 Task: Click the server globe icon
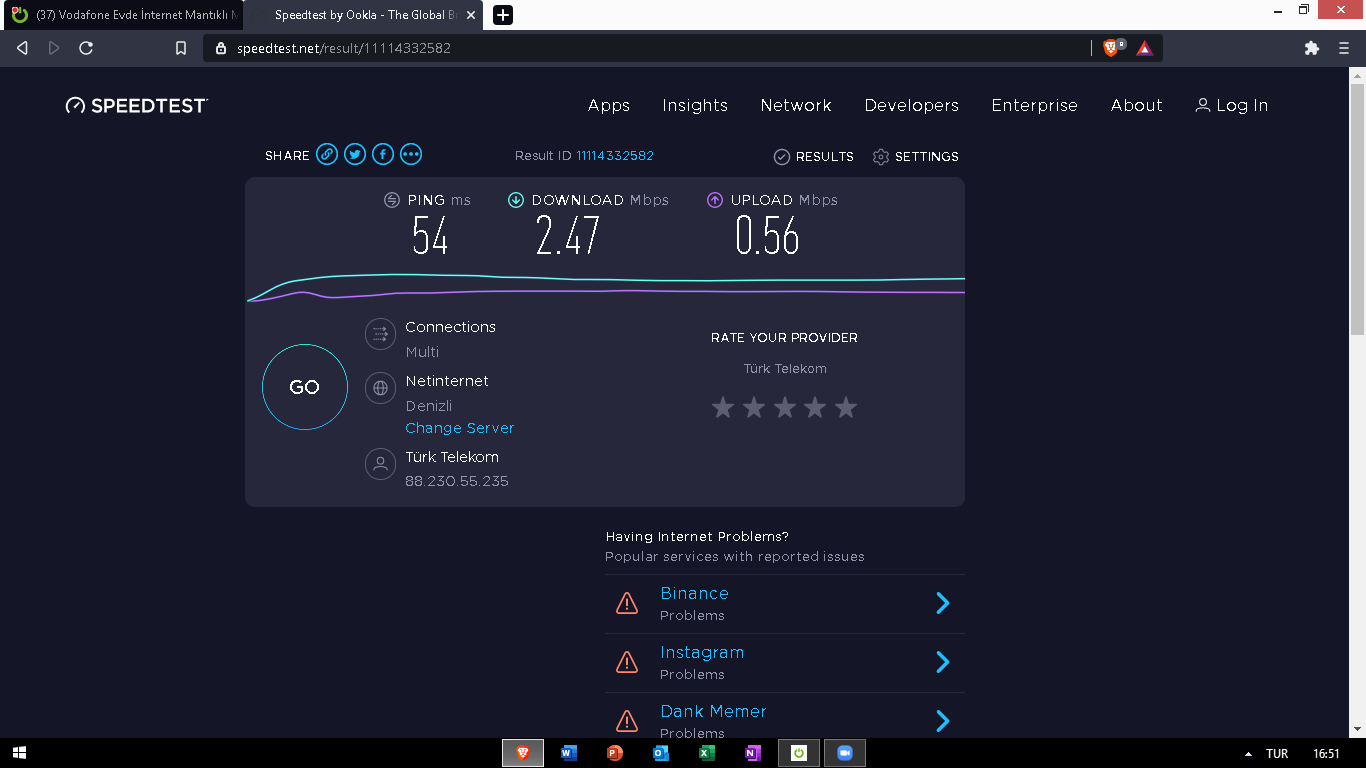tap(380, 388)
